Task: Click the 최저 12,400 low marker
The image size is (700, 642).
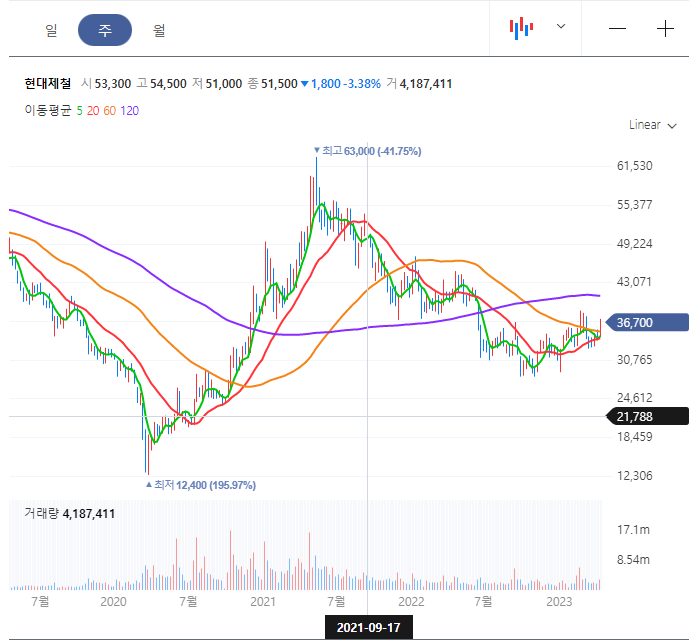Action: click(x=201, y=485)
